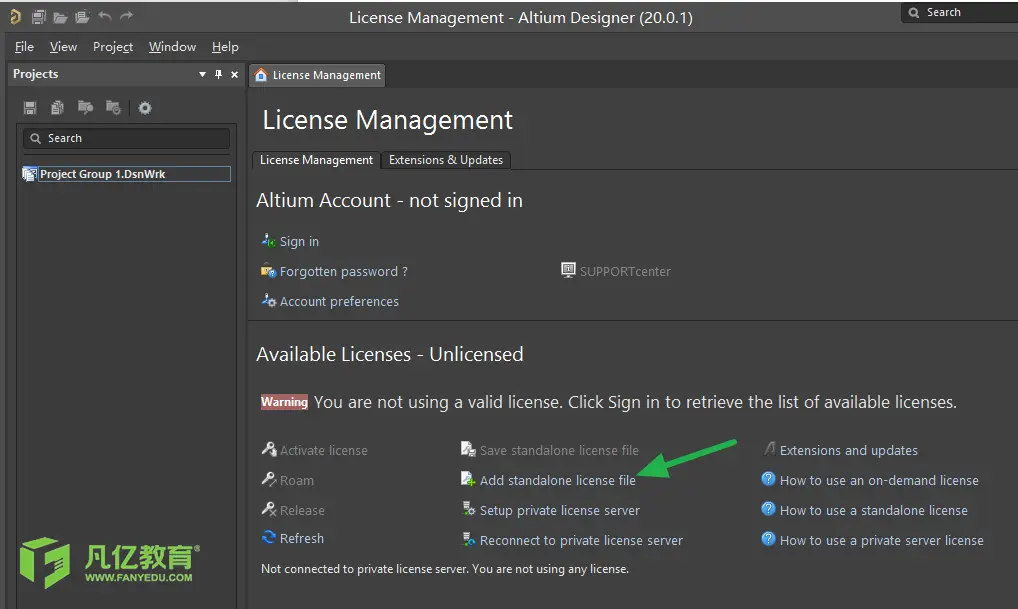Screen dimensions: 1018x609
Task: Click the project folder options icon in Projects panel
Action: click(113, 108)
